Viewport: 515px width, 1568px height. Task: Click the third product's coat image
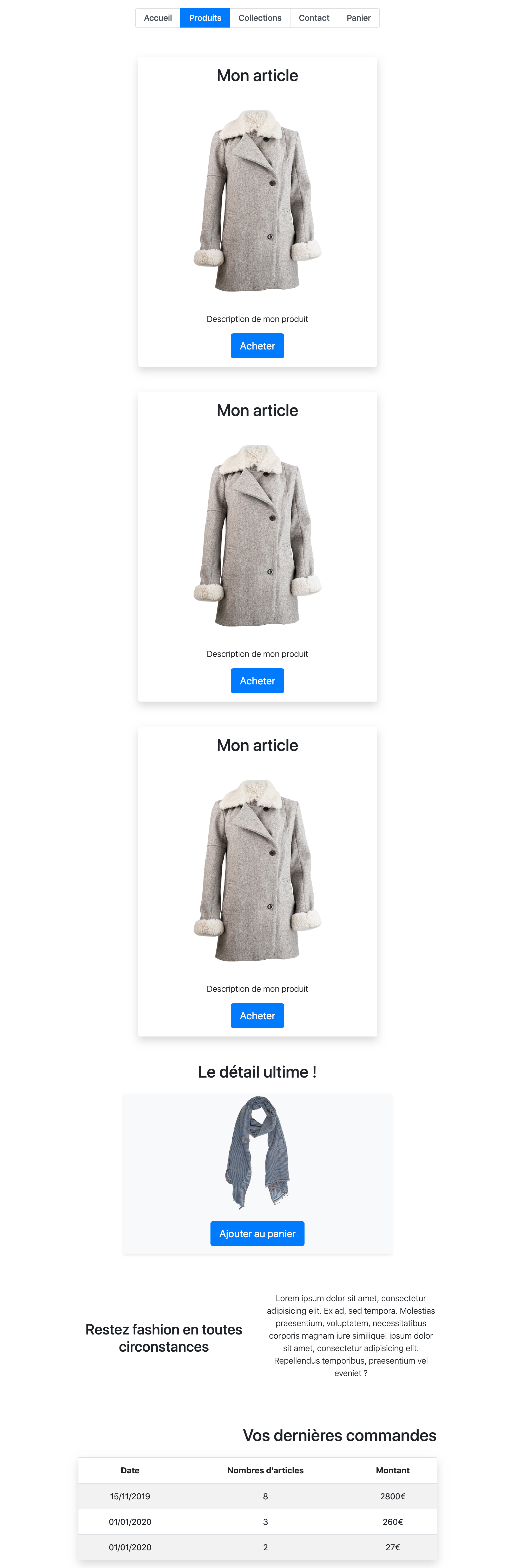257,870
